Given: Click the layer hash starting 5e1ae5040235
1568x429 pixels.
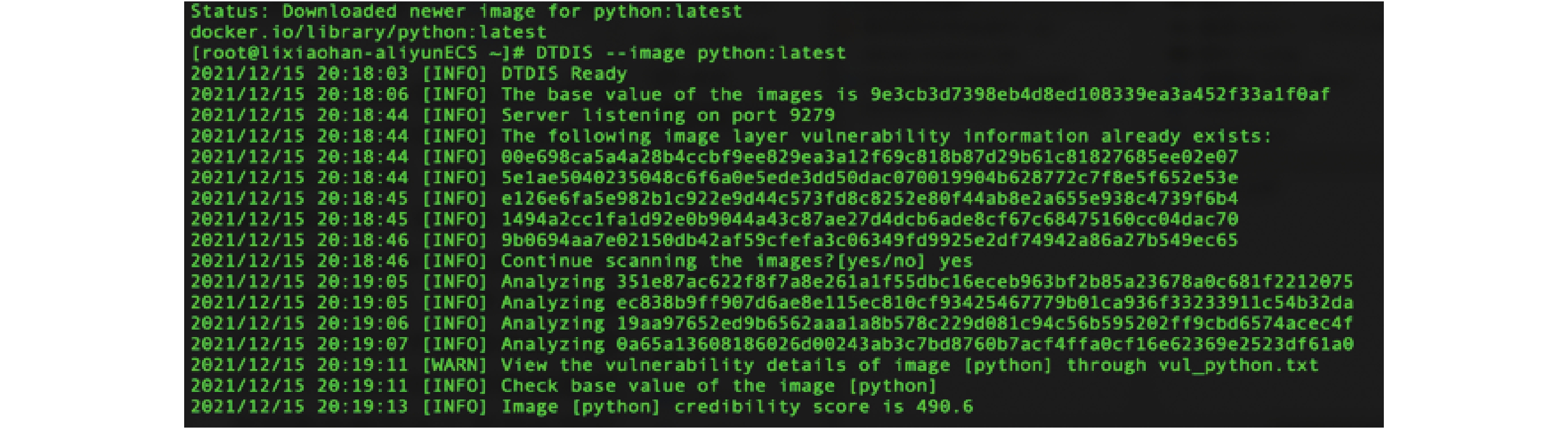Looking at the screenshot, I should [870, 178].
